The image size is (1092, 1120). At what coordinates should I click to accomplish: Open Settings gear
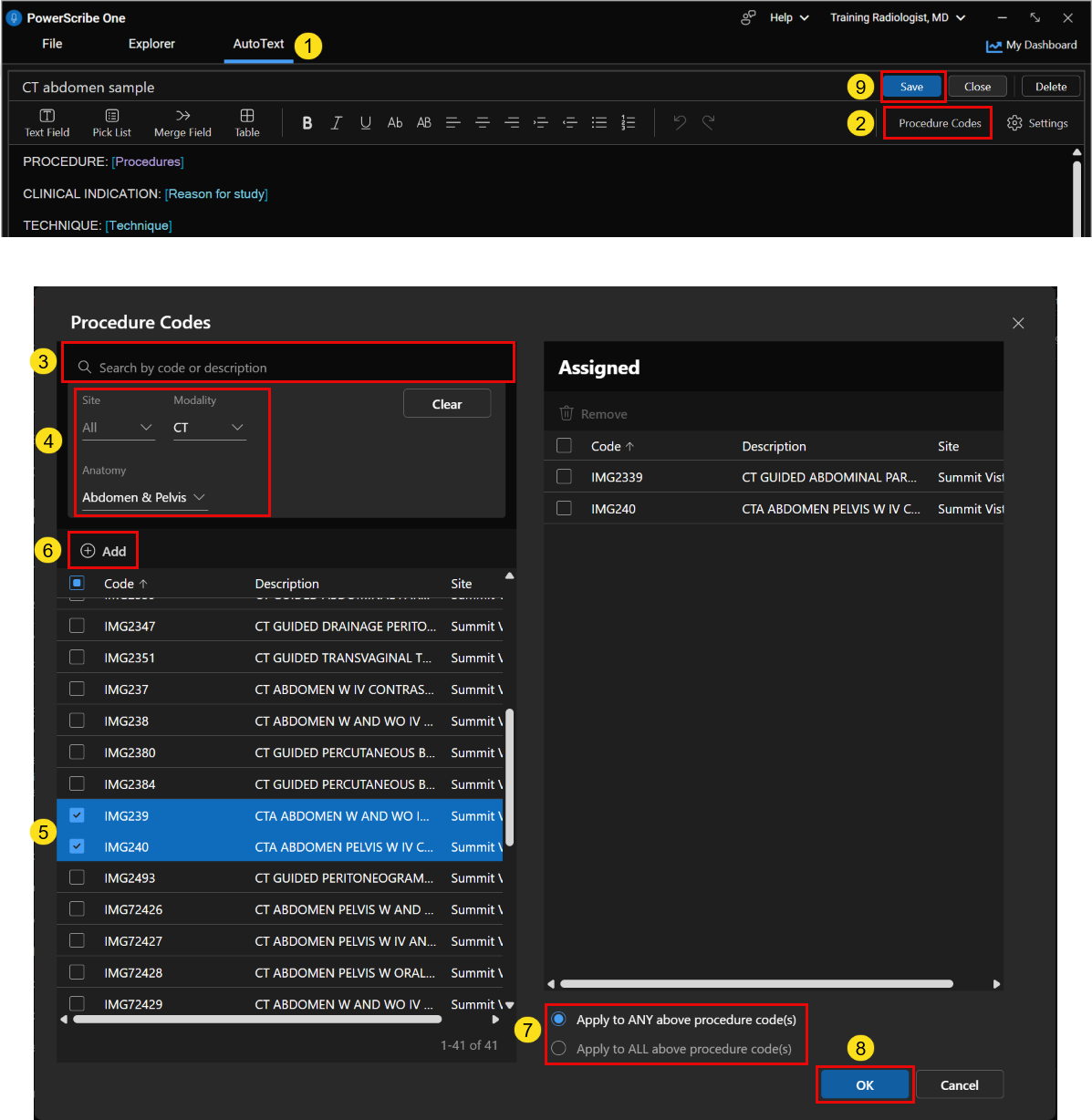click(1037, 123)
